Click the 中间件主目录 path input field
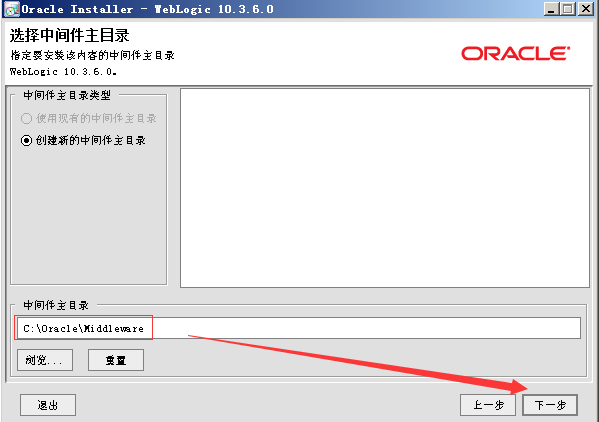Image resolution: width=599 pixels, height=422 pixels. [298, 328]
